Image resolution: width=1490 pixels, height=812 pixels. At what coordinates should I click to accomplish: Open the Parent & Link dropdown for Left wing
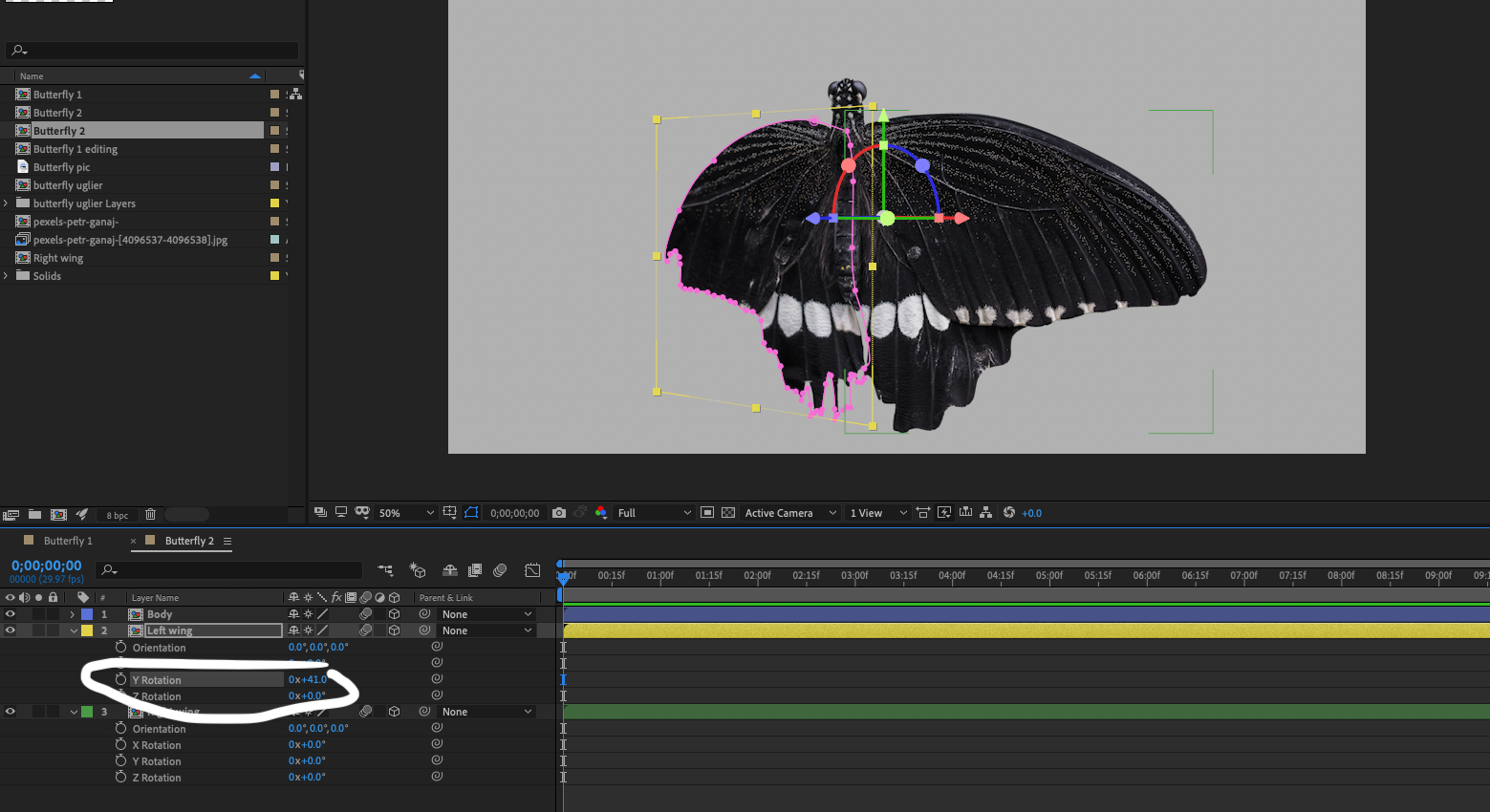coord(486,630)
